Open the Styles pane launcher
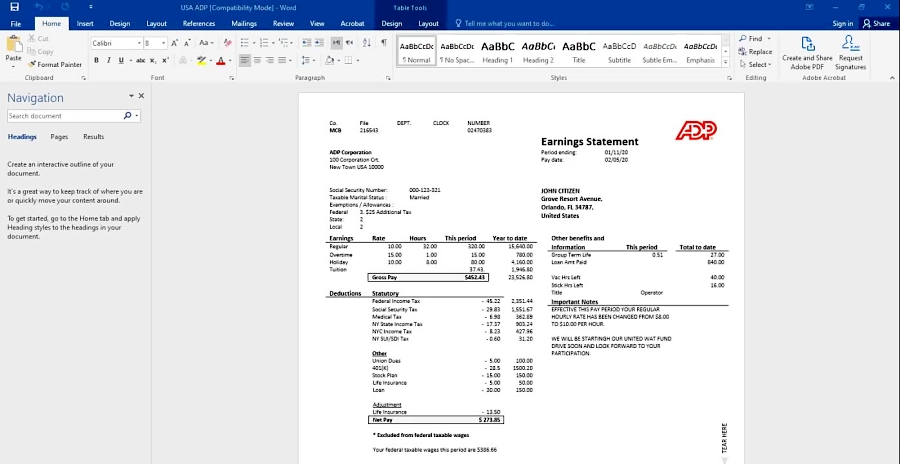This screenshot has width=900, height=464. 730,78
